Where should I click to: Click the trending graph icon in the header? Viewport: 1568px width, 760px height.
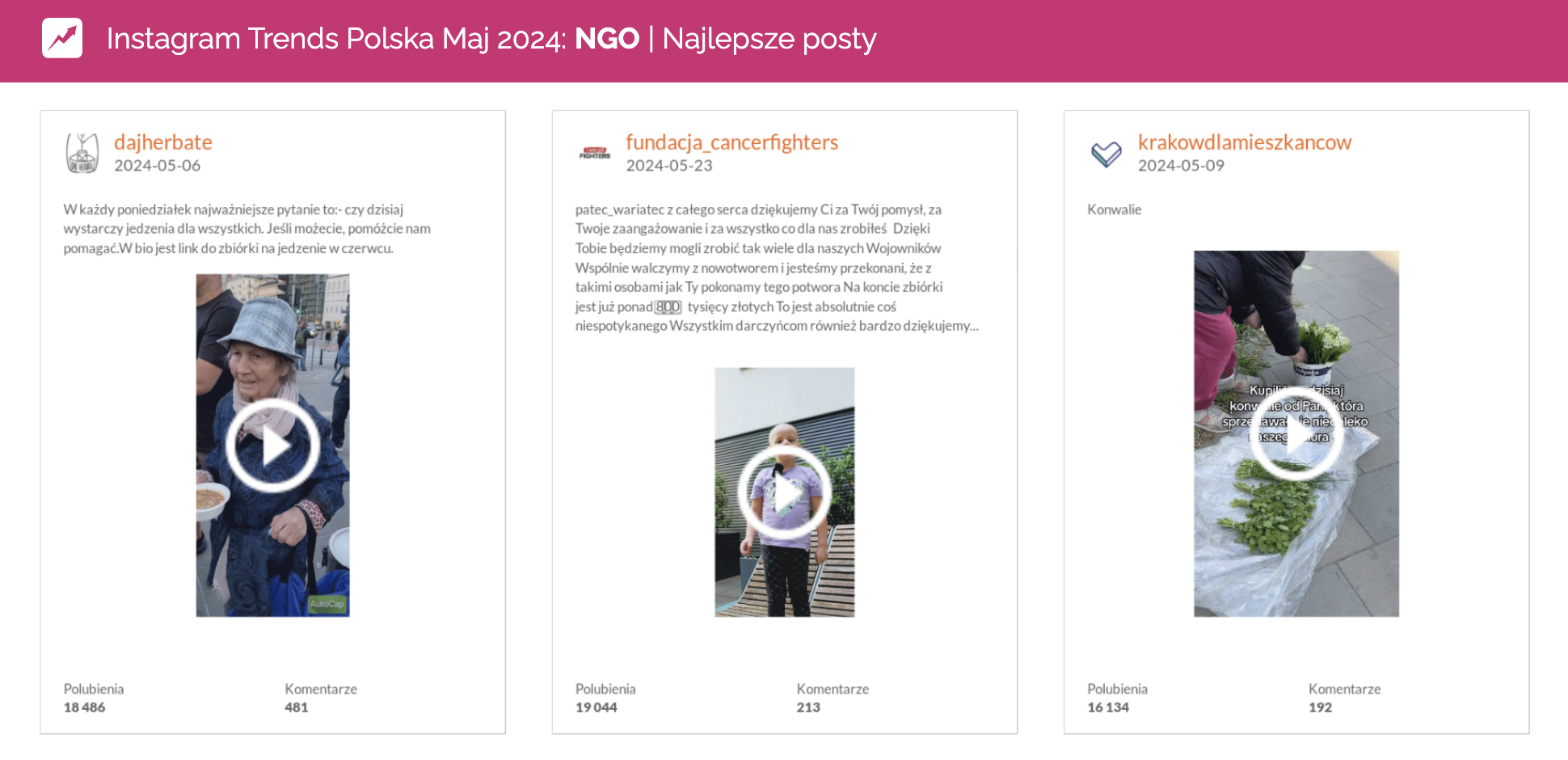pyautogui.click(x=62, y=37)
